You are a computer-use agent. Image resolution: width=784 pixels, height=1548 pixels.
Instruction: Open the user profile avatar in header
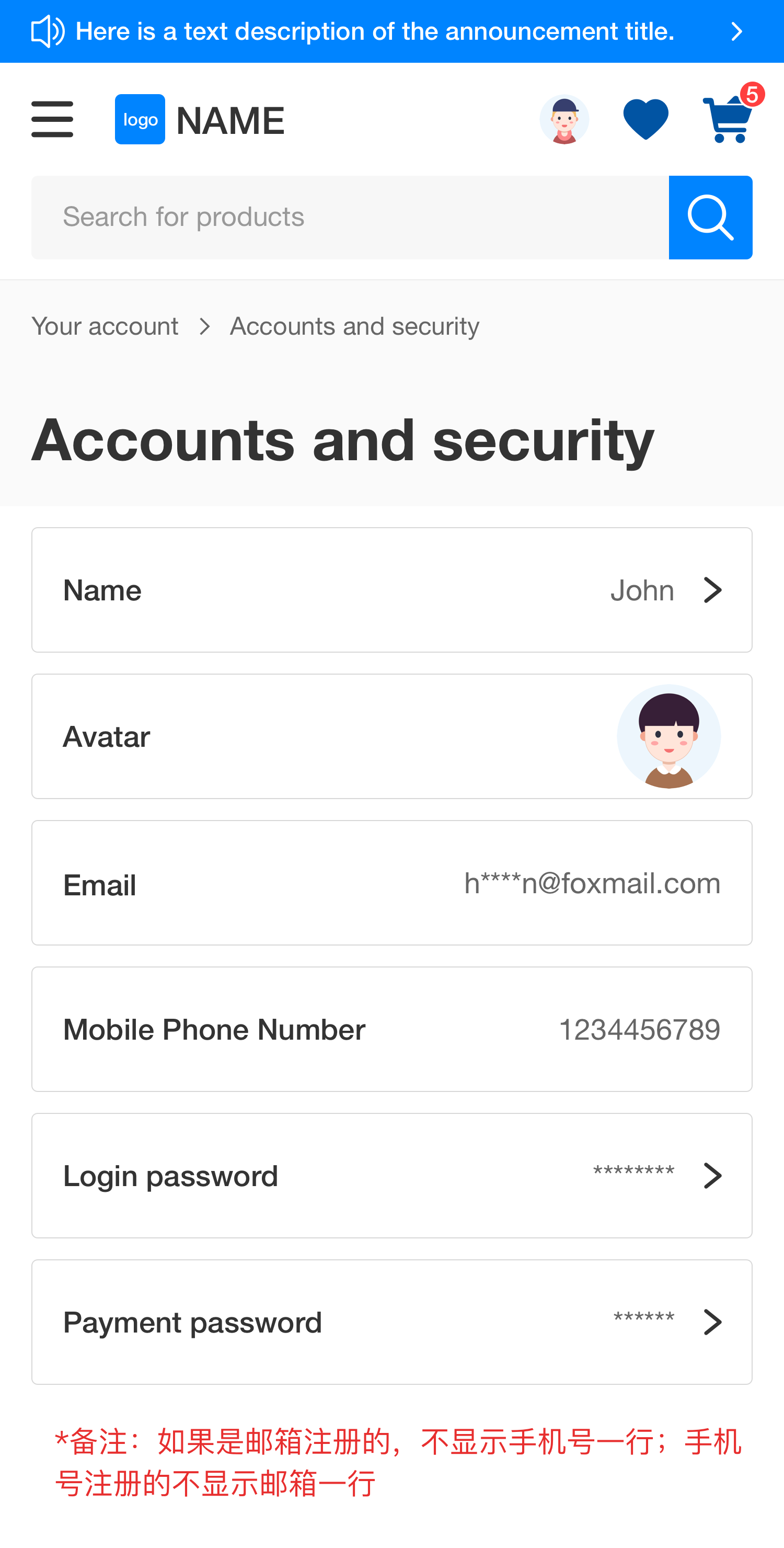[x=563, y=119]
